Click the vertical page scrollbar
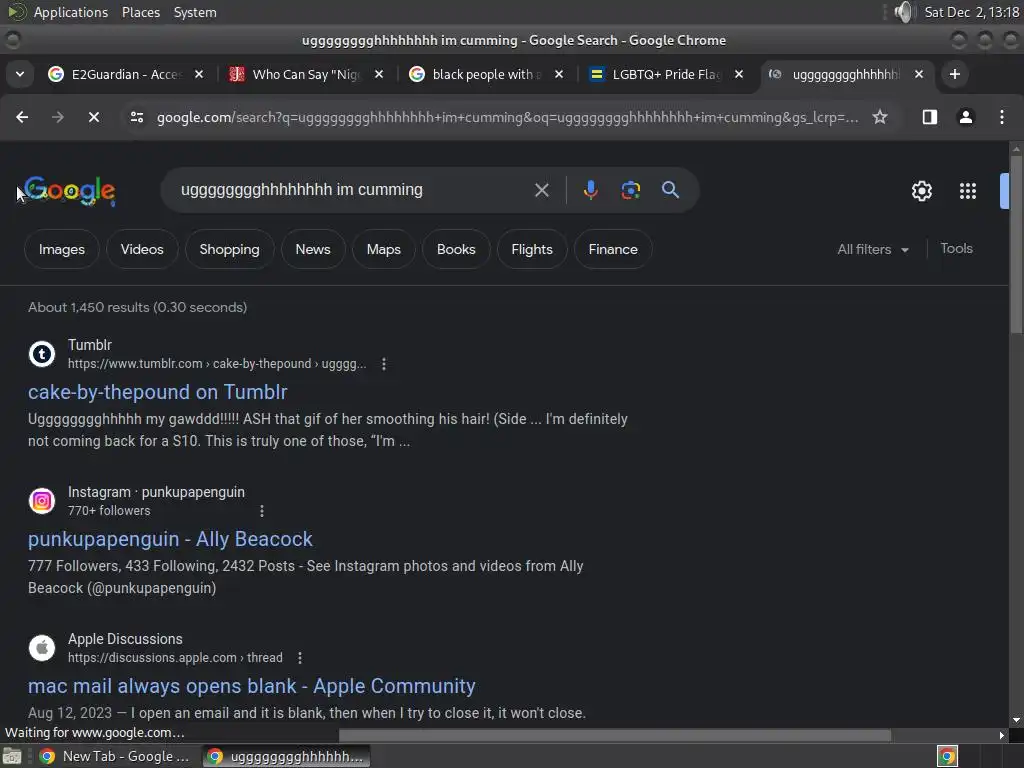 click(x=1016, y=245)
